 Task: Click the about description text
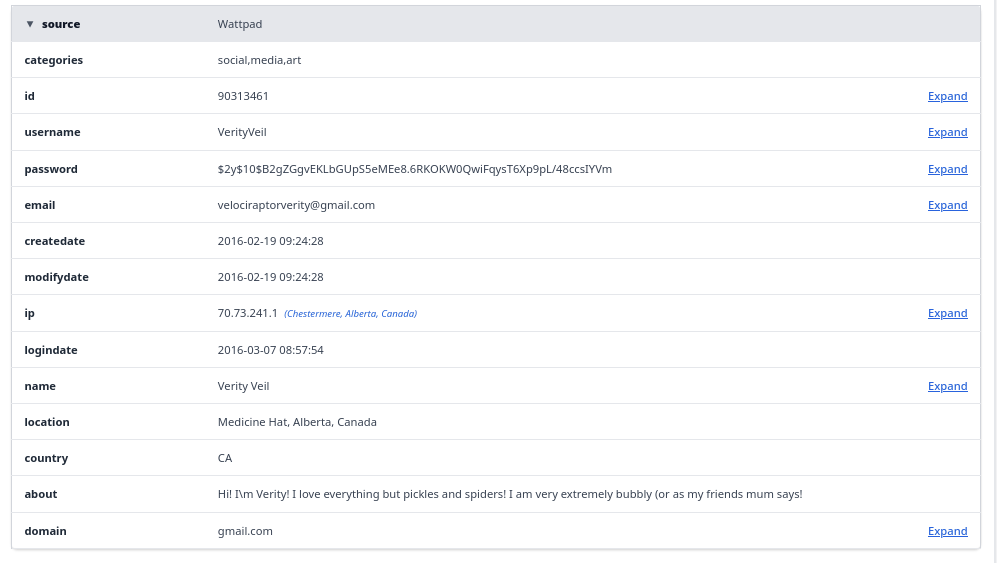[510, 495]
